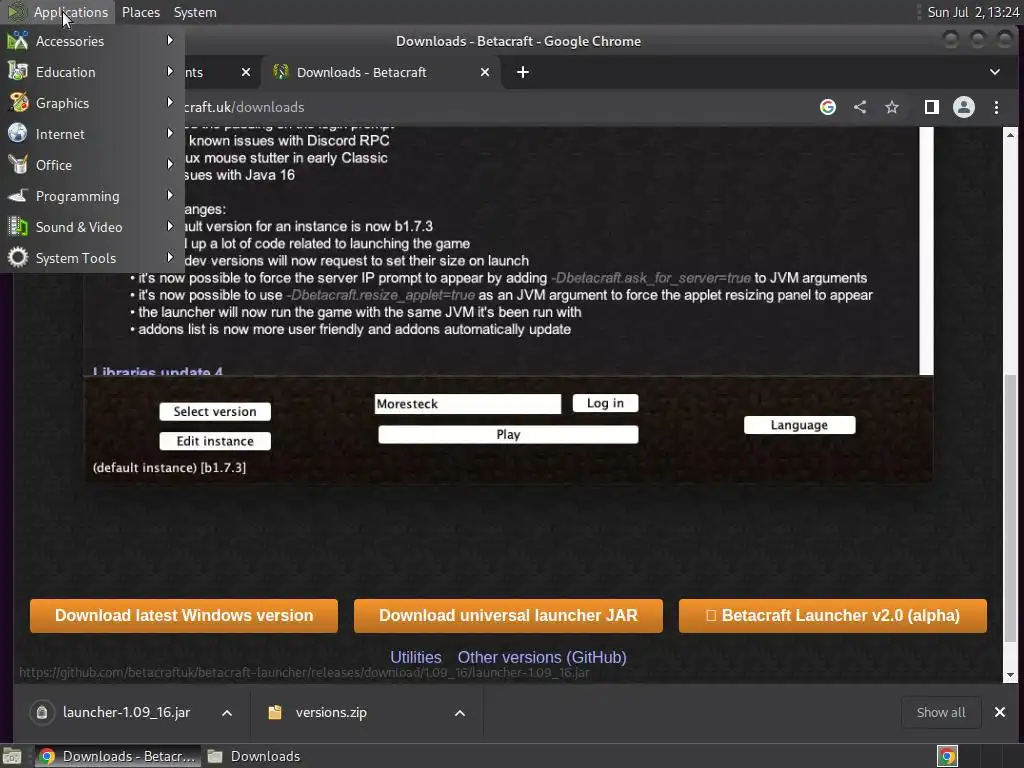Open the System Tools submenu
This screenshot has height=768, width=1024.
tap(91, 258)
